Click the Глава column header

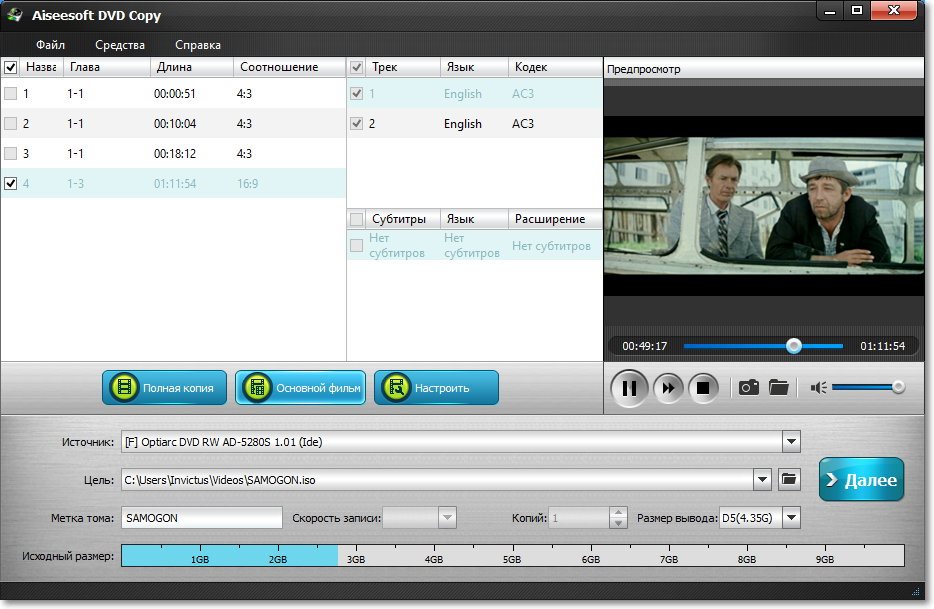106,67
